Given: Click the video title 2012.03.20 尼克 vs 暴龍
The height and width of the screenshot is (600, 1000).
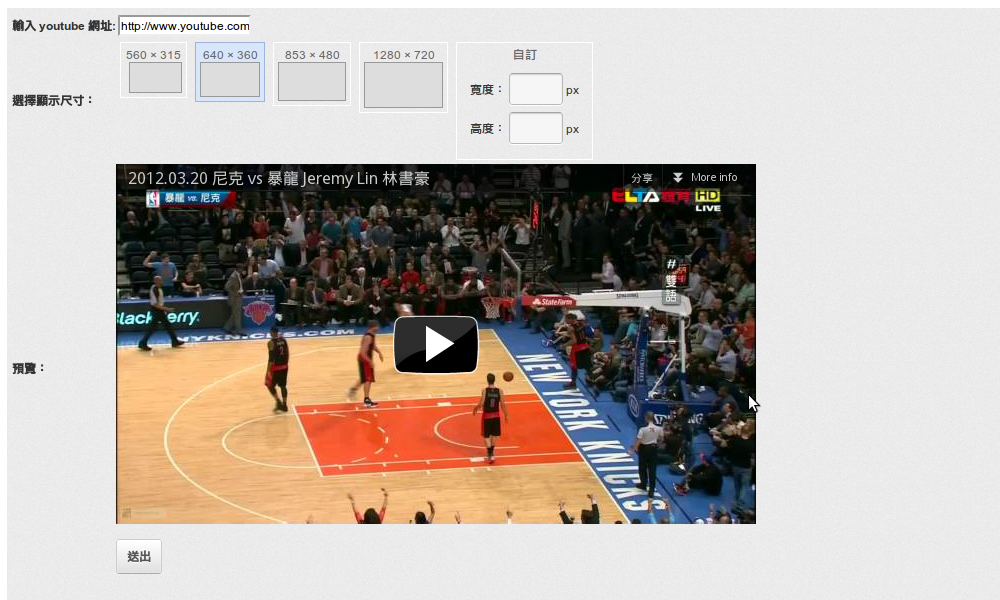Looking at the screenshot, I should 279,179.
